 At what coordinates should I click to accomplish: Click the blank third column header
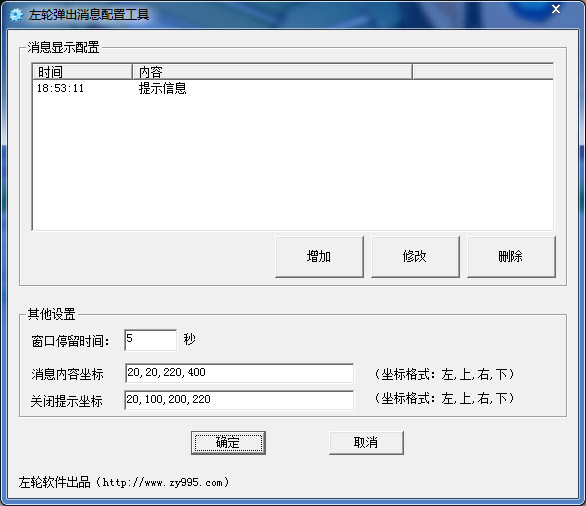pos(483,71)
